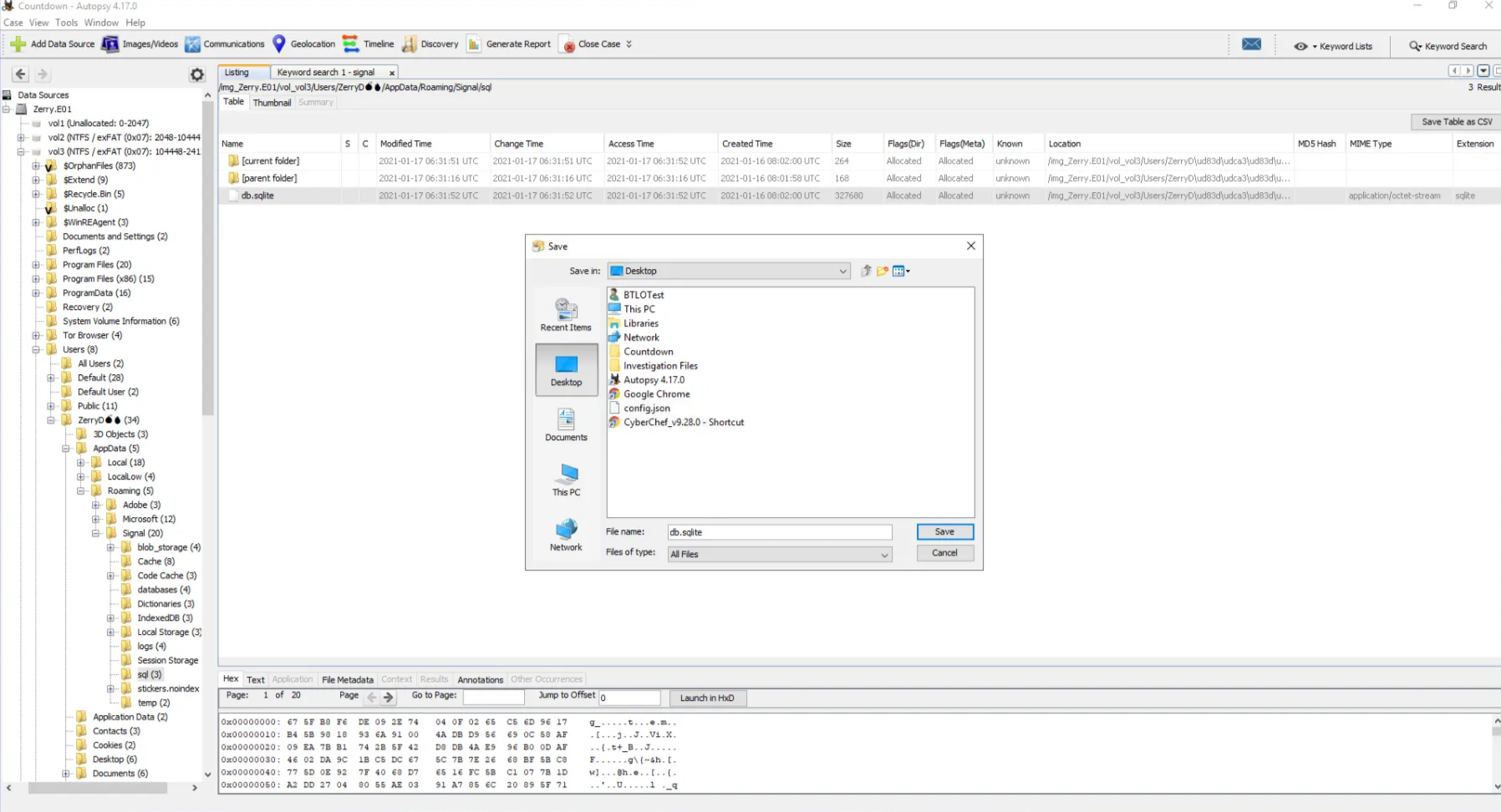Click Generate Report in toolbar
Viewport: 1501px width, 812px height.
point(509,44)
